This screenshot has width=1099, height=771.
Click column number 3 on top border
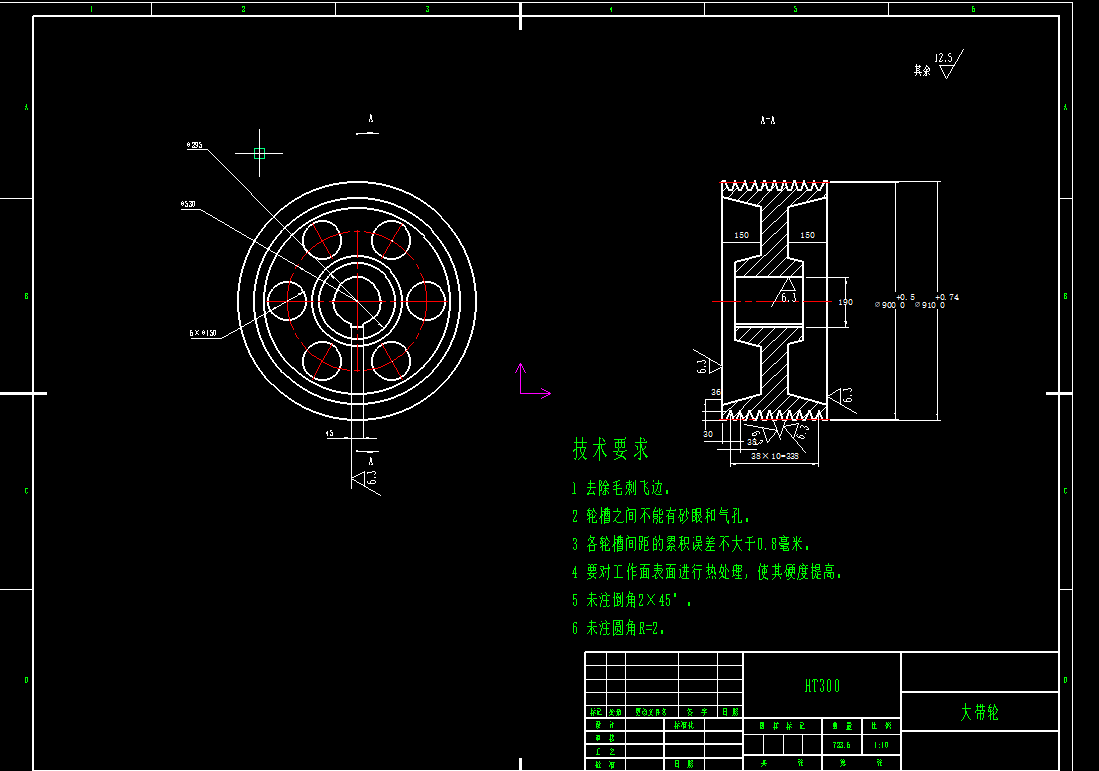[x=428, y=9]
